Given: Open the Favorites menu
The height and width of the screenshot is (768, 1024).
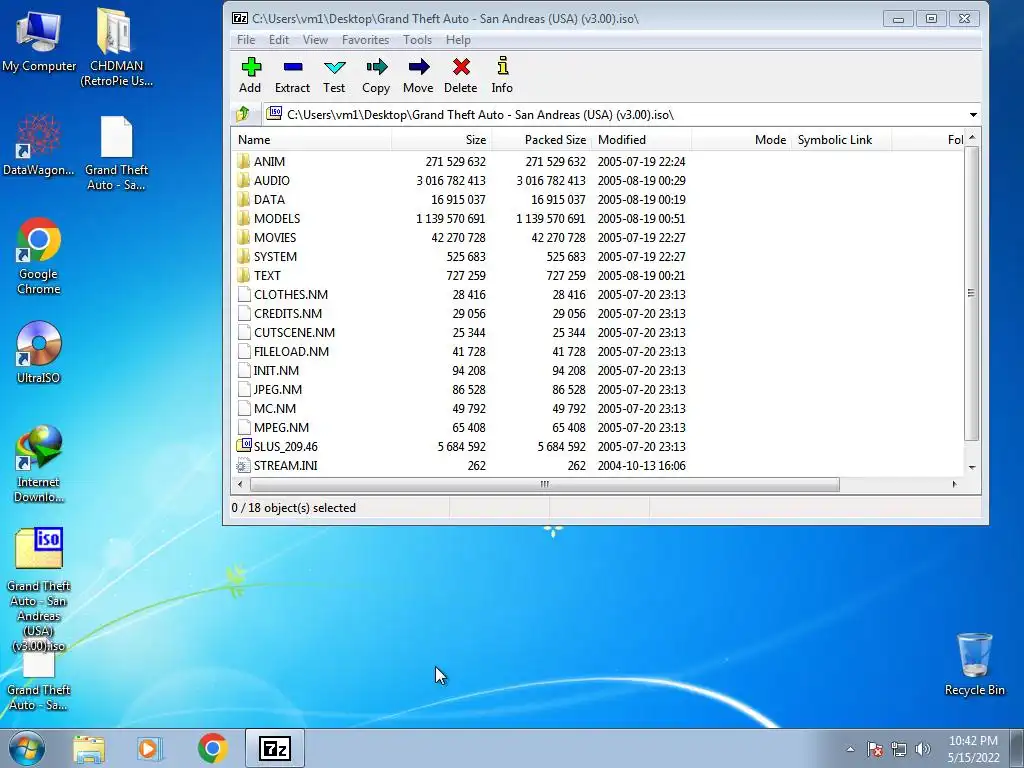Looking at the screenshot, I should (x=365, y=40).
